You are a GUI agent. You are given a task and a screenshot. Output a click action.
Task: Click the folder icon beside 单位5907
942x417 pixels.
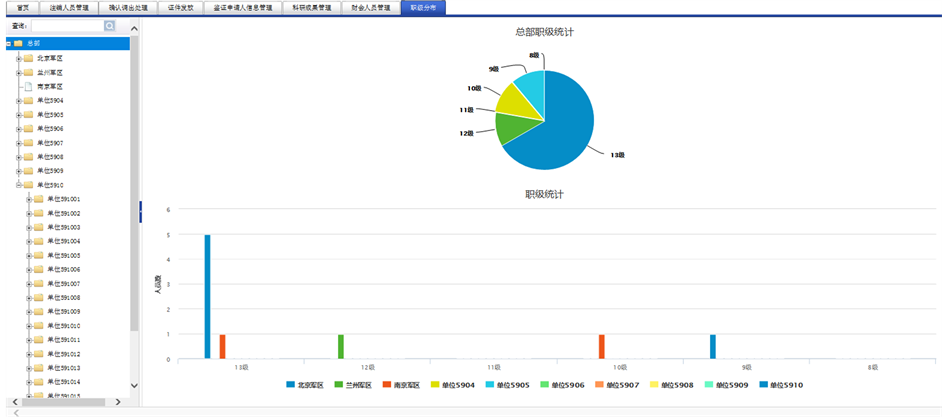(28, 143)
